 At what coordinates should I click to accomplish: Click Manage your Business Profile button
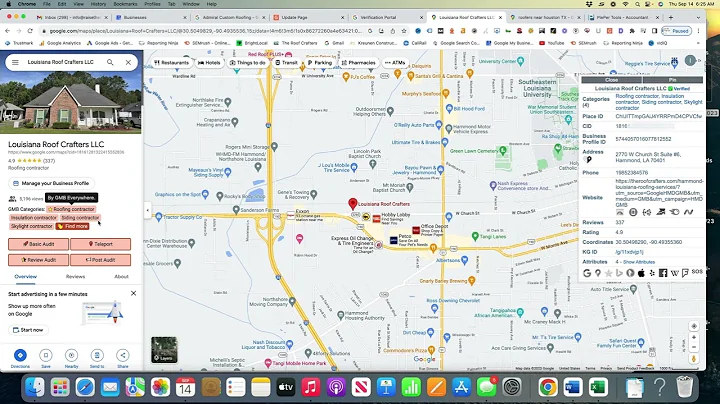51,183
